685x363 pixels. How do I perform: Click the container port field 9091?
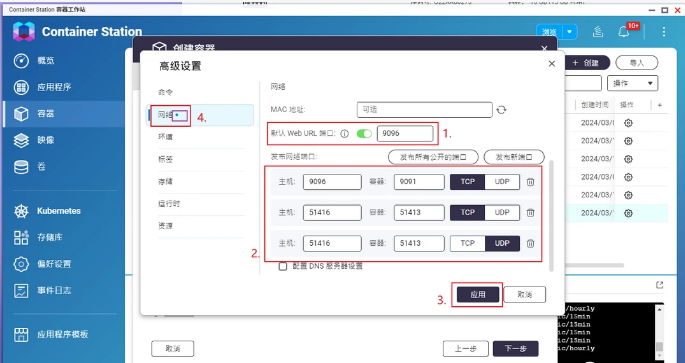(419, 182)
